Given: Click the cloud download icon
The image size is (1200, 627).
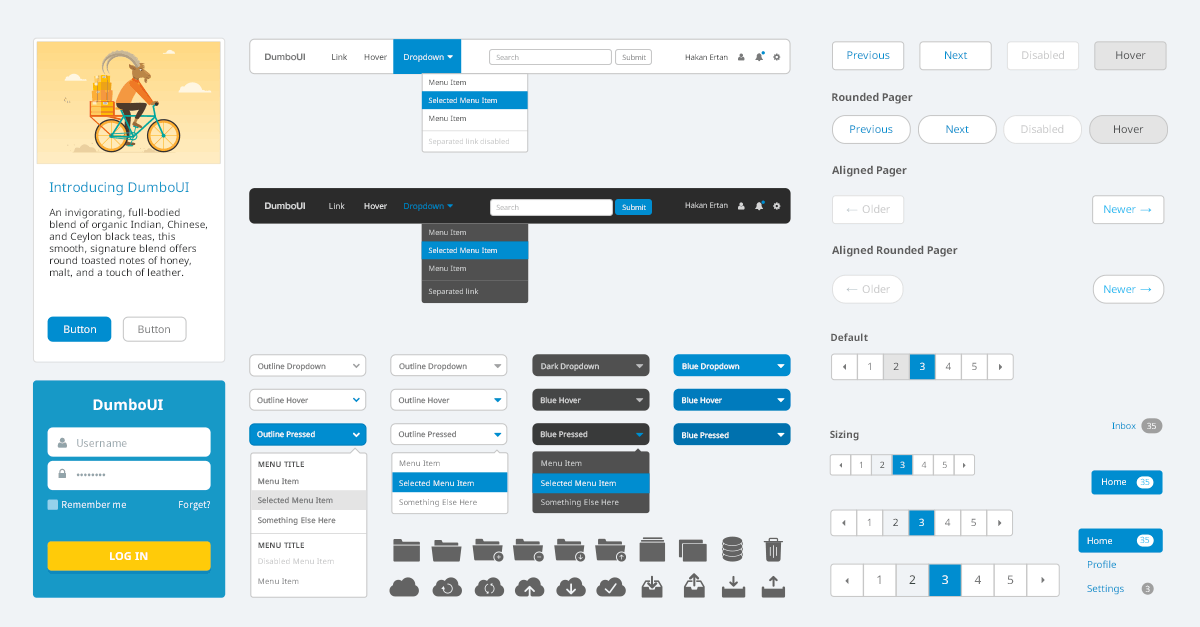Looking at the screenshot, I should point(570,587).
